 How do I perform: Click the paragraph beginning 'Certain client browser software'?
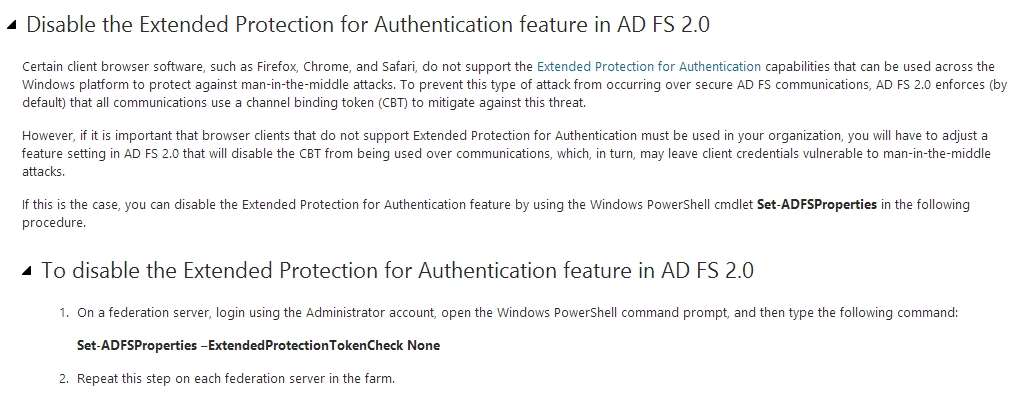click(514, 85)
